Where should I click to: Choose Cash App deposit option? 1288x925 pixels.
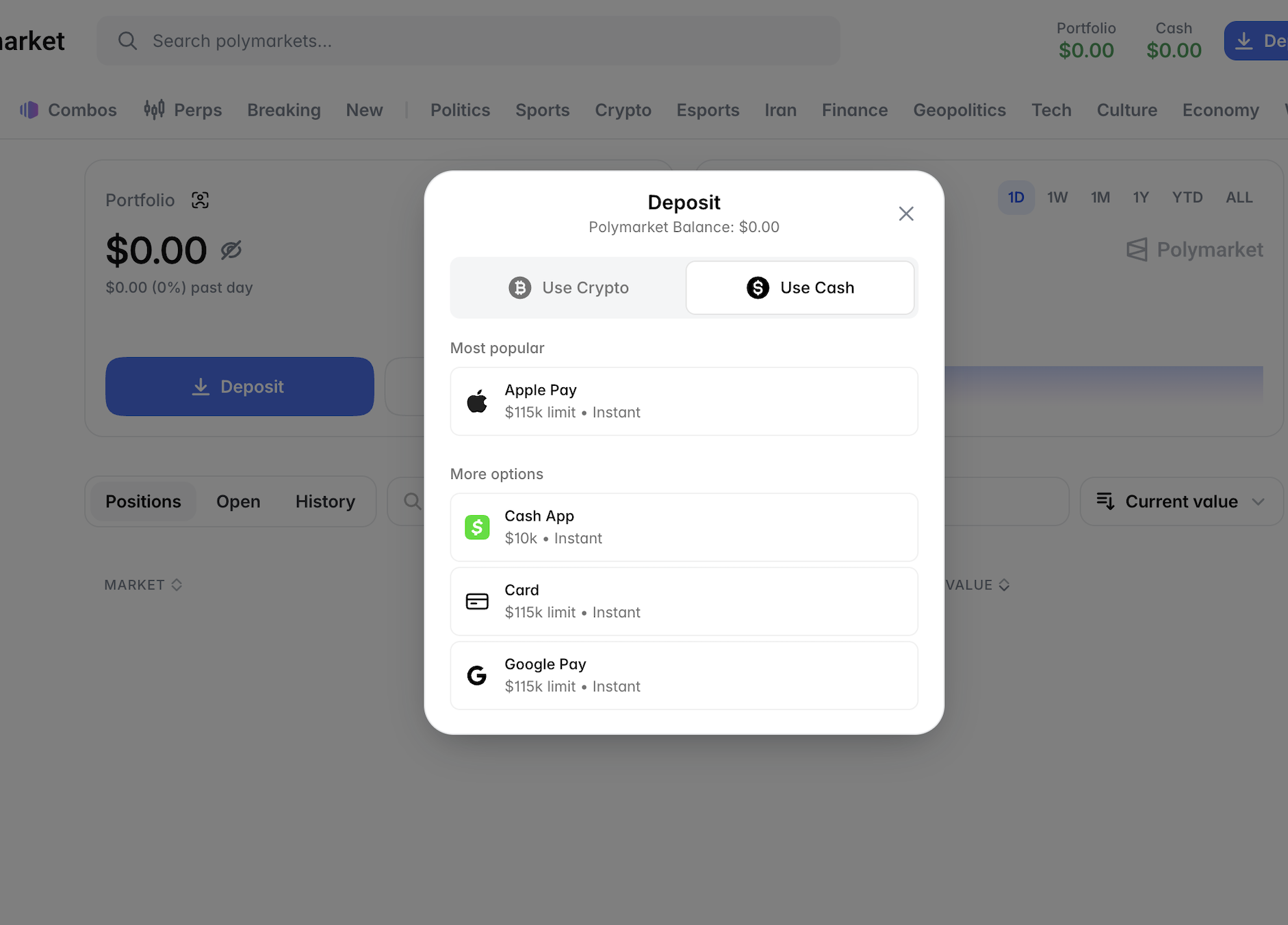pyautogui.click(x=684, y=527)
